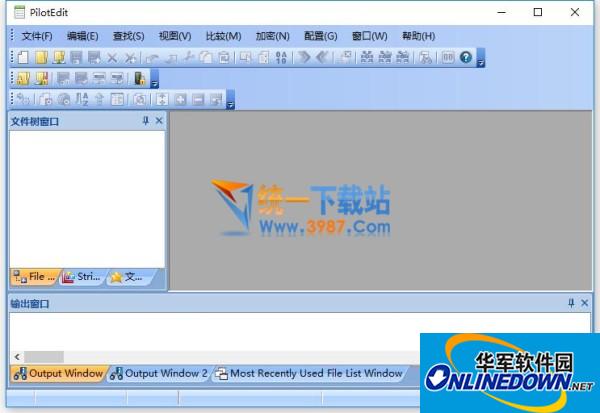The height and width of the screenshot is (413, 600).
Task: Open the 文件(F) menu
Action: [x=37, y=36]
